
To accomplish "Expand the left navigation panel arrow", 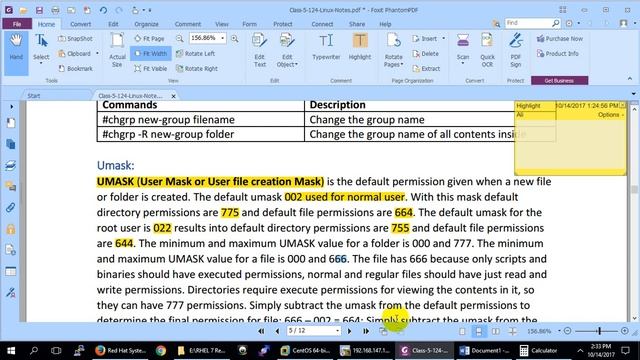I will coord(11,107).
